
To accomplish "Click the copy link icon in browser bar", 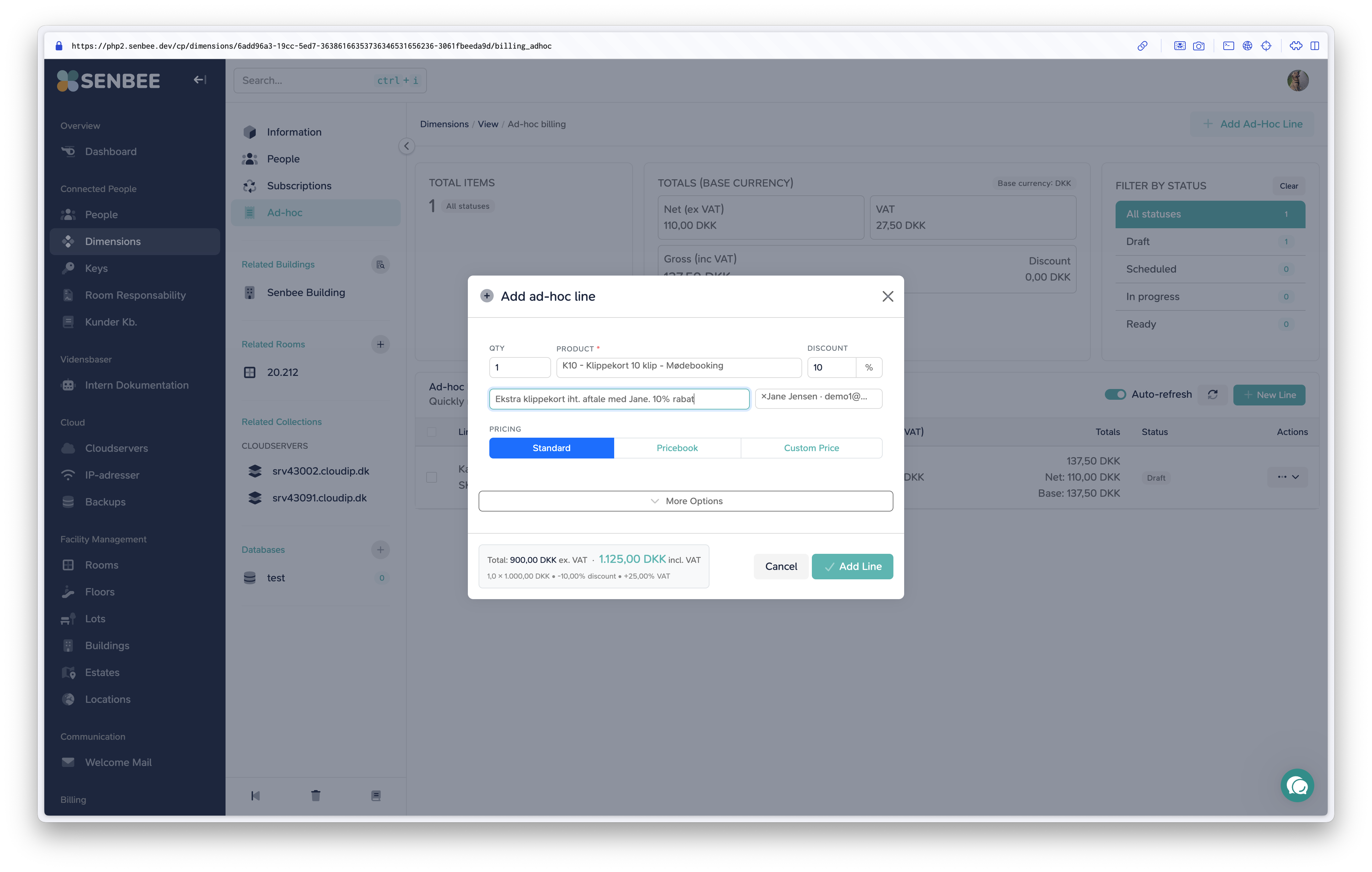I will click(1142, 46).
